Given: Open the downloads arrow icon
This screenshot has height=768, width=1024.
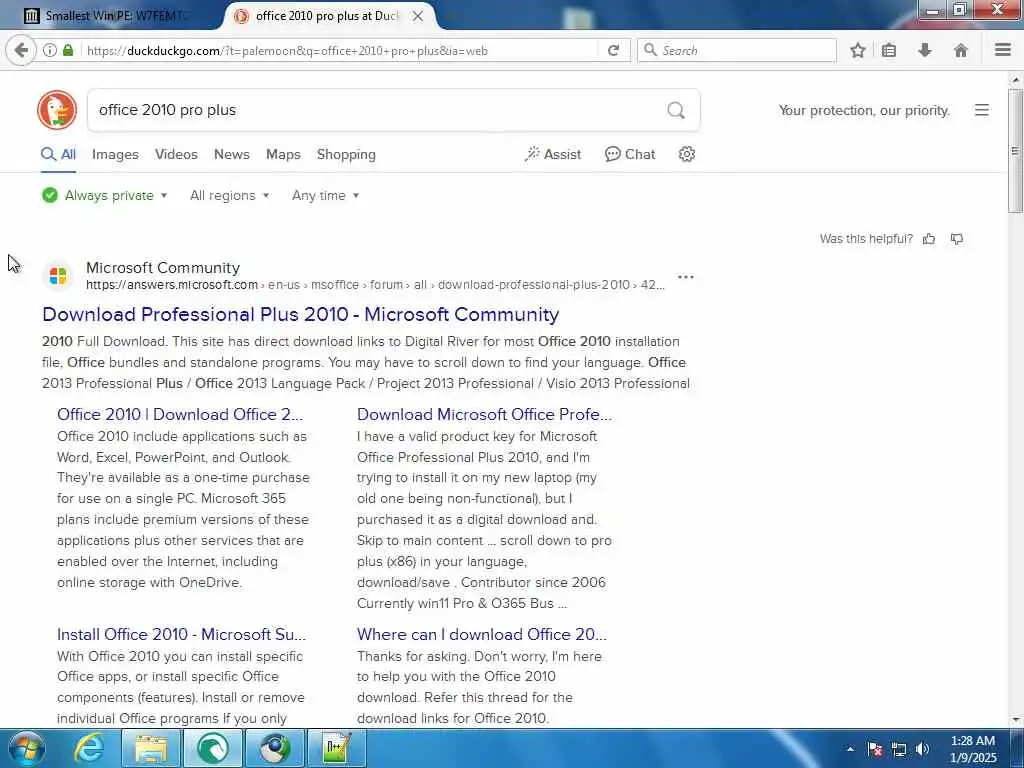Looking at the screenshot, I should (925, 50).
